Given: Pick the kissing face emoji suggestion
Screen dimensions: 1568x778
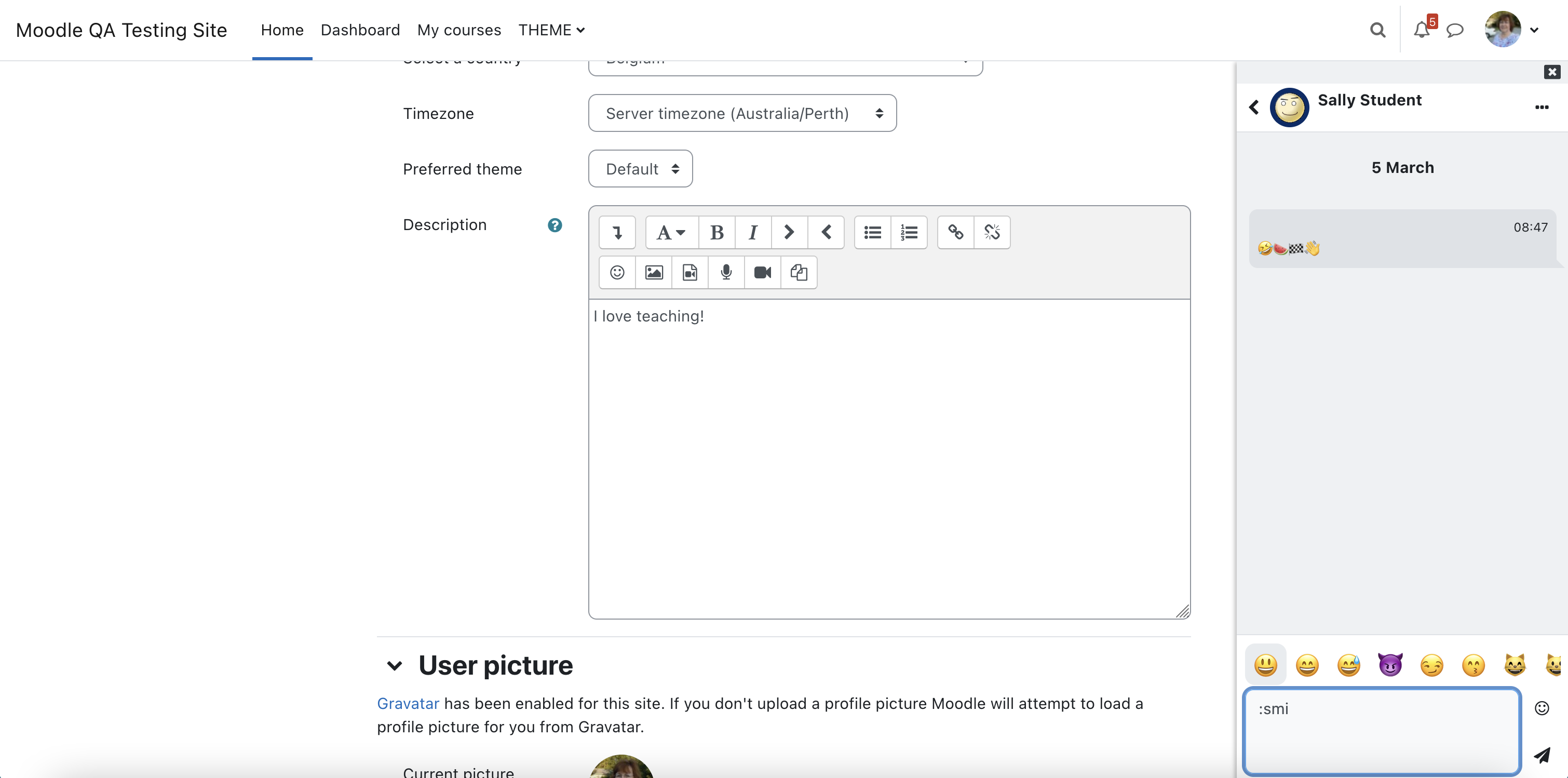Looking at the screenshot, I should pyautogui.click(x=1473, y=665).
